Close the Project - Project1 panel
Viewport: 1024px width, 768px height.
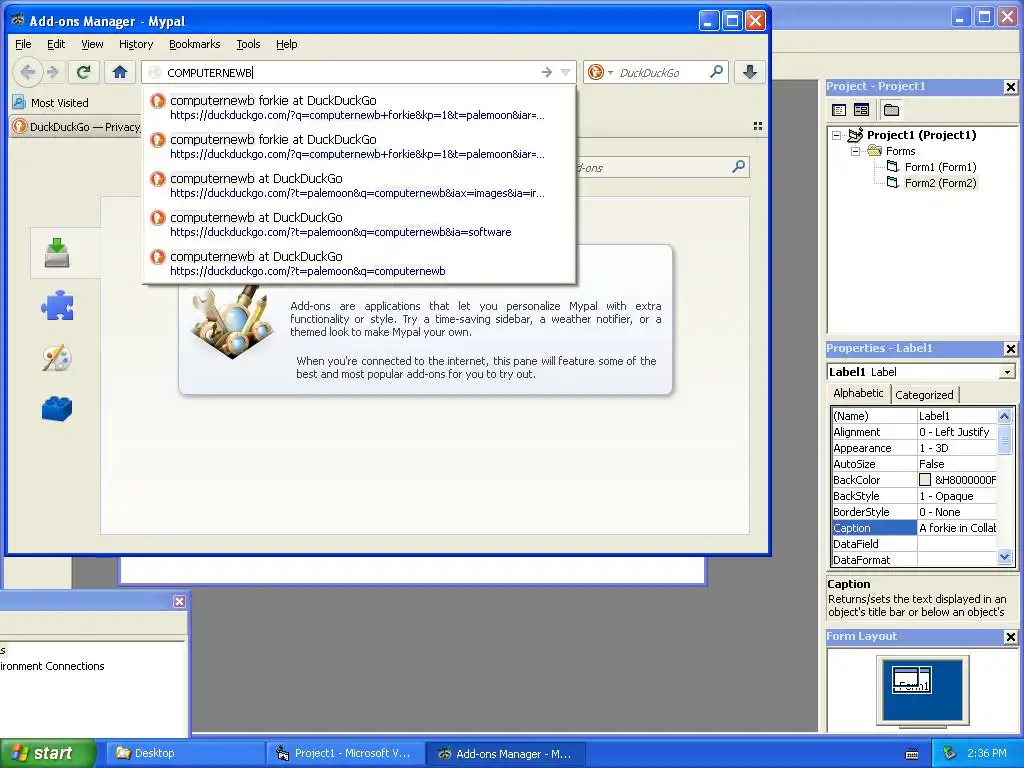(x=1010, y=87)
